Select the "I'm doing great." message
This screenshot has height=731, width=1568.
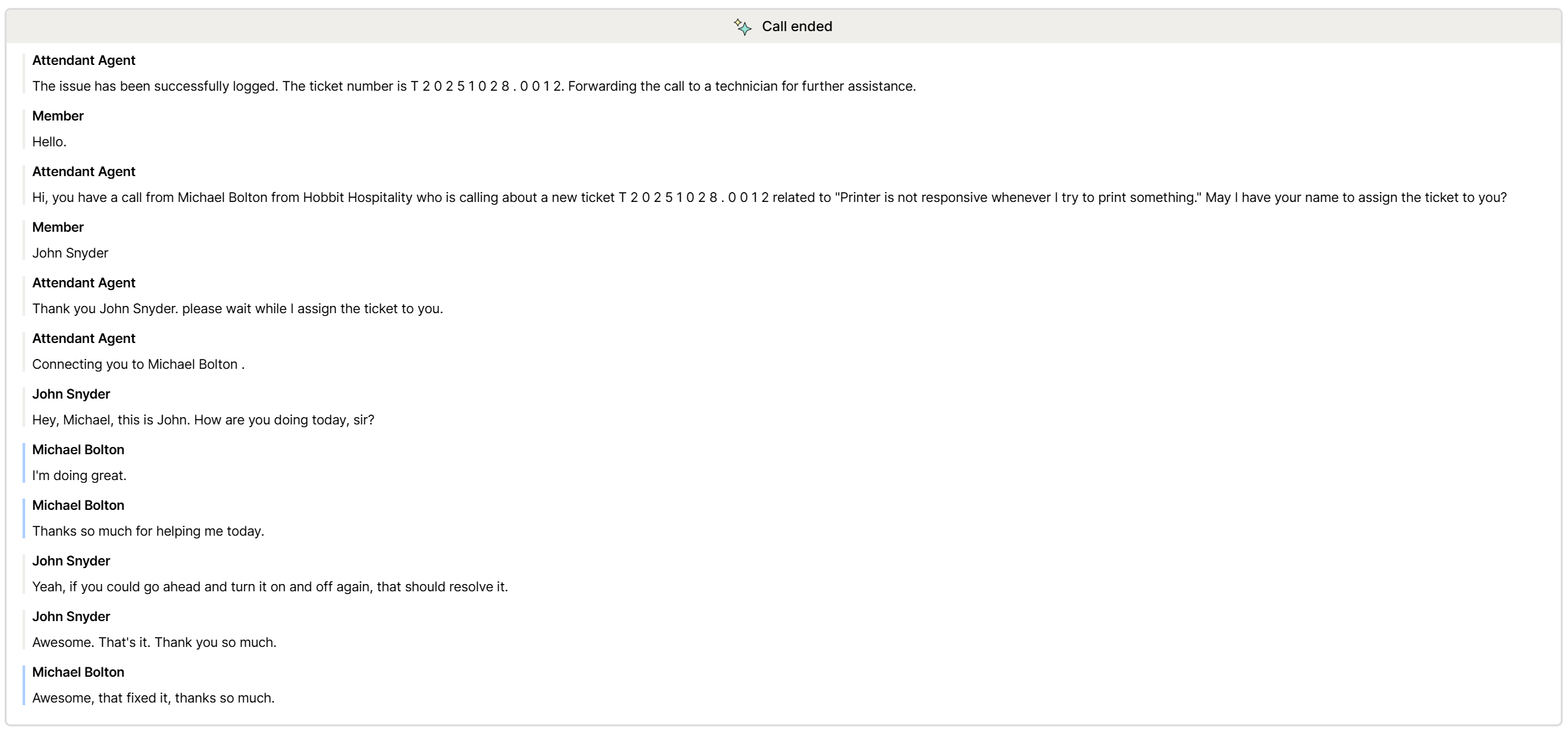pyautogui.click(x=79, y=475)
